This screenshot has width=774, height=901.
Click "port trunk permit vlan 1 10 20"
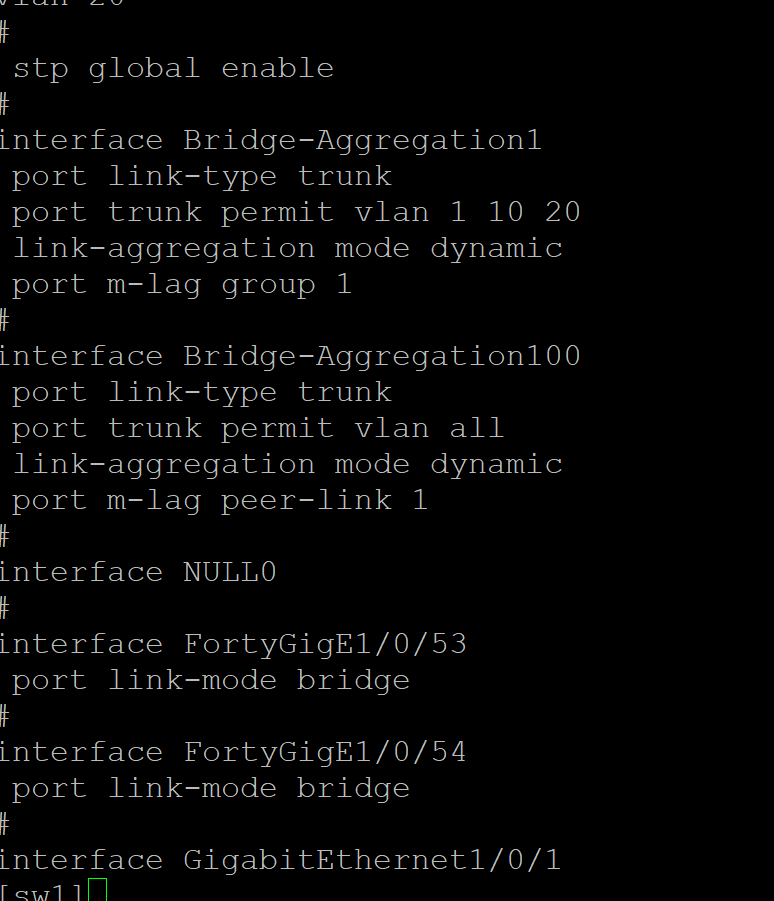[x=296, y=212]
